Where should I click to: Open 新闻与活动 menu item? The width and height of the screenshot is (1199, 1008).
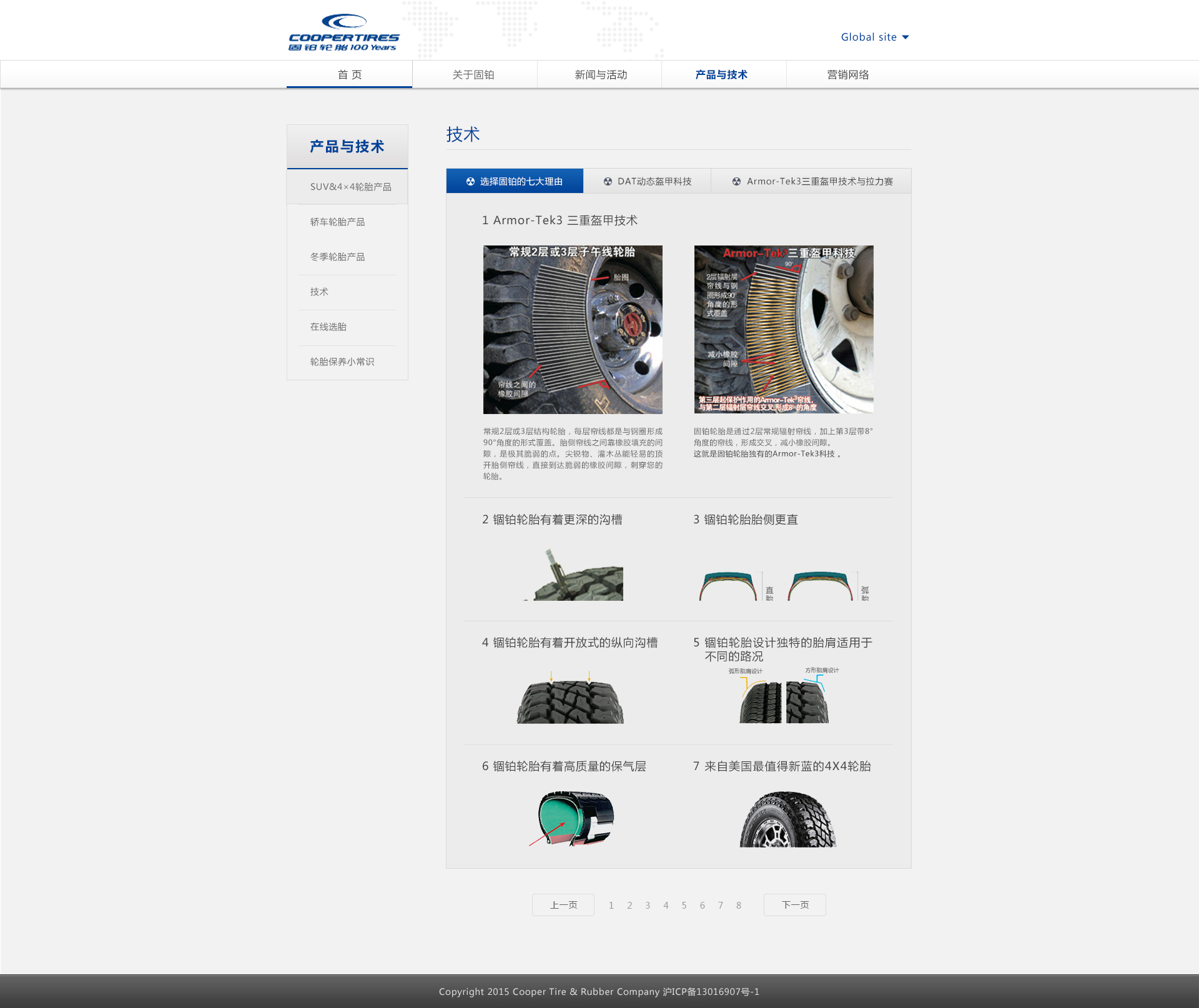pyautogui.click(x=601, y=74)
